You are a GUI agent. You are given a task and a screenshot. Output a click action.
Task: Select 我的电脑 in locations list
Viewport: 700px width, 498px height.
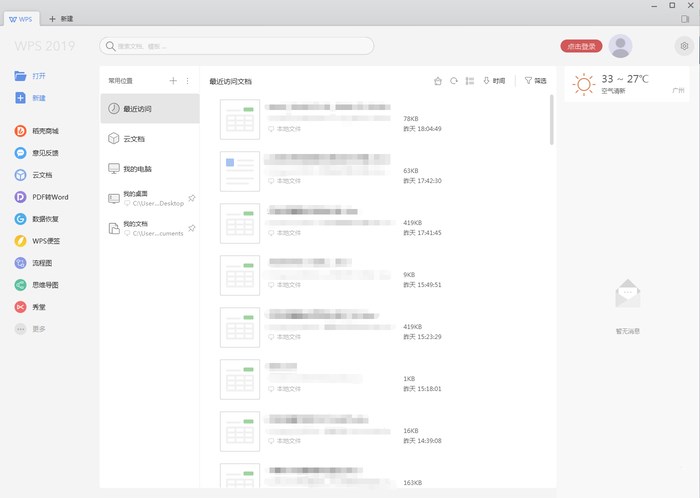pyautogui.click(x=150, y=169)
